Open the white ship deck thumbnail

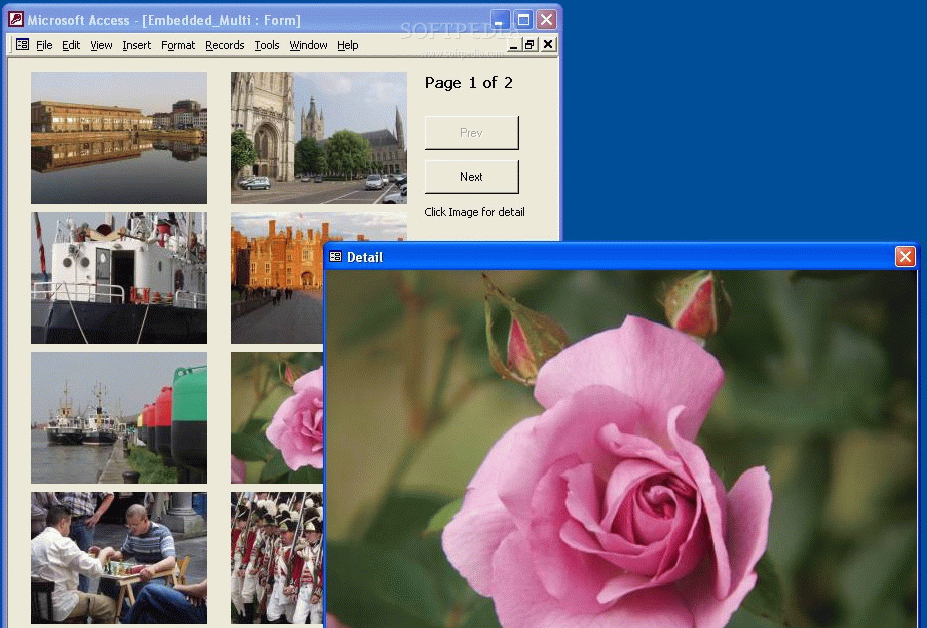pos(119,278)
